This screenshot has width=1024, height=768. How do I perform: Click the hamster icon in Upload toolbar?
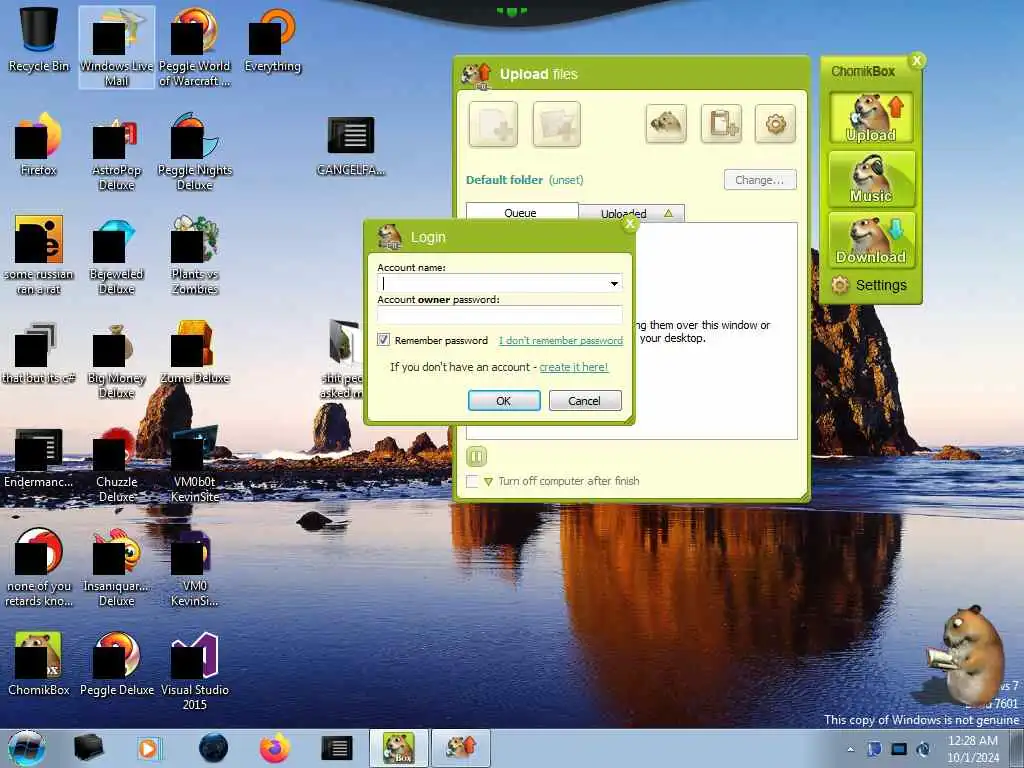pos(666,123)
